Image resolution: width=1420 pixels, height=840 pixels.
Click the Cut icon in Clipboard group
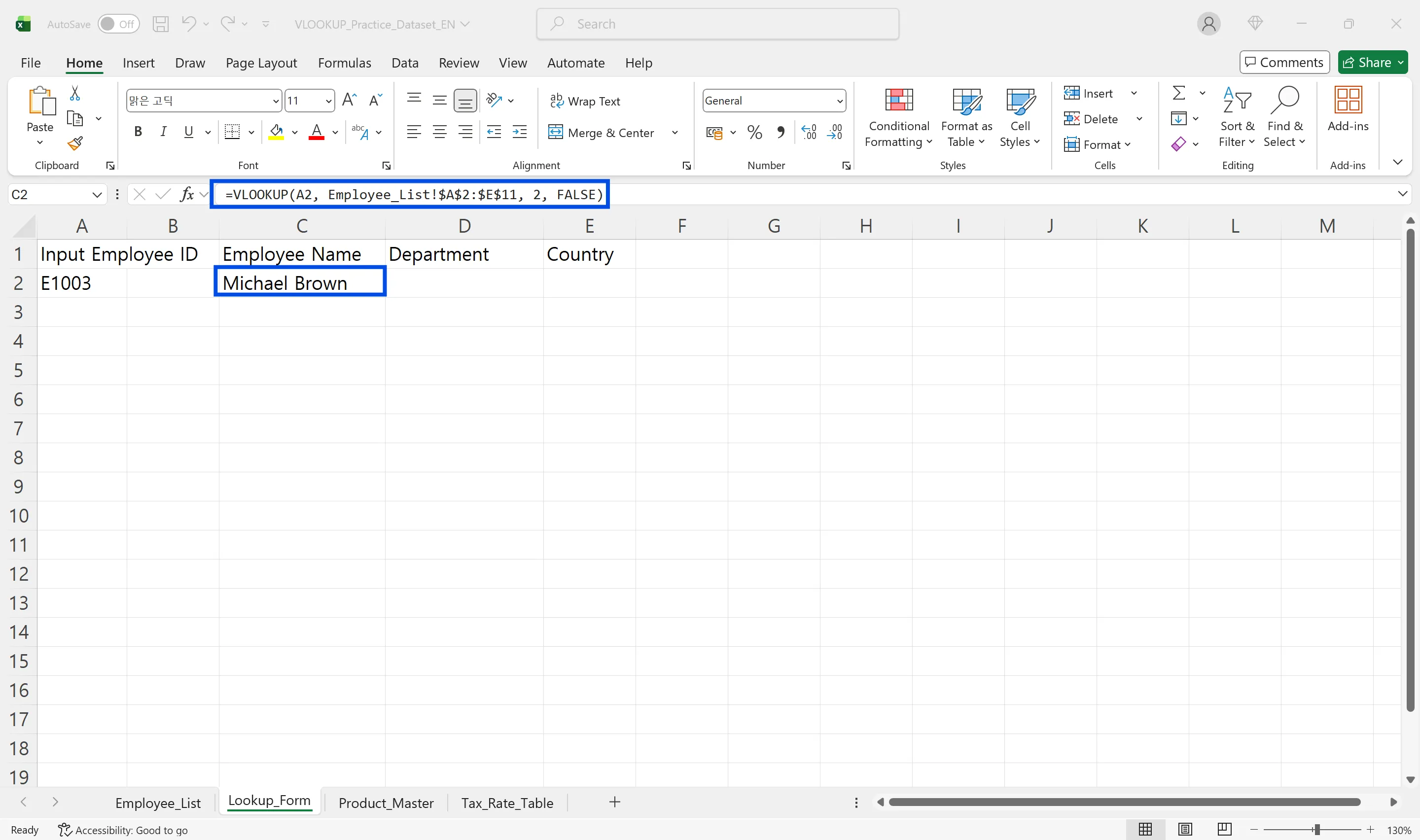coord(75,92)
